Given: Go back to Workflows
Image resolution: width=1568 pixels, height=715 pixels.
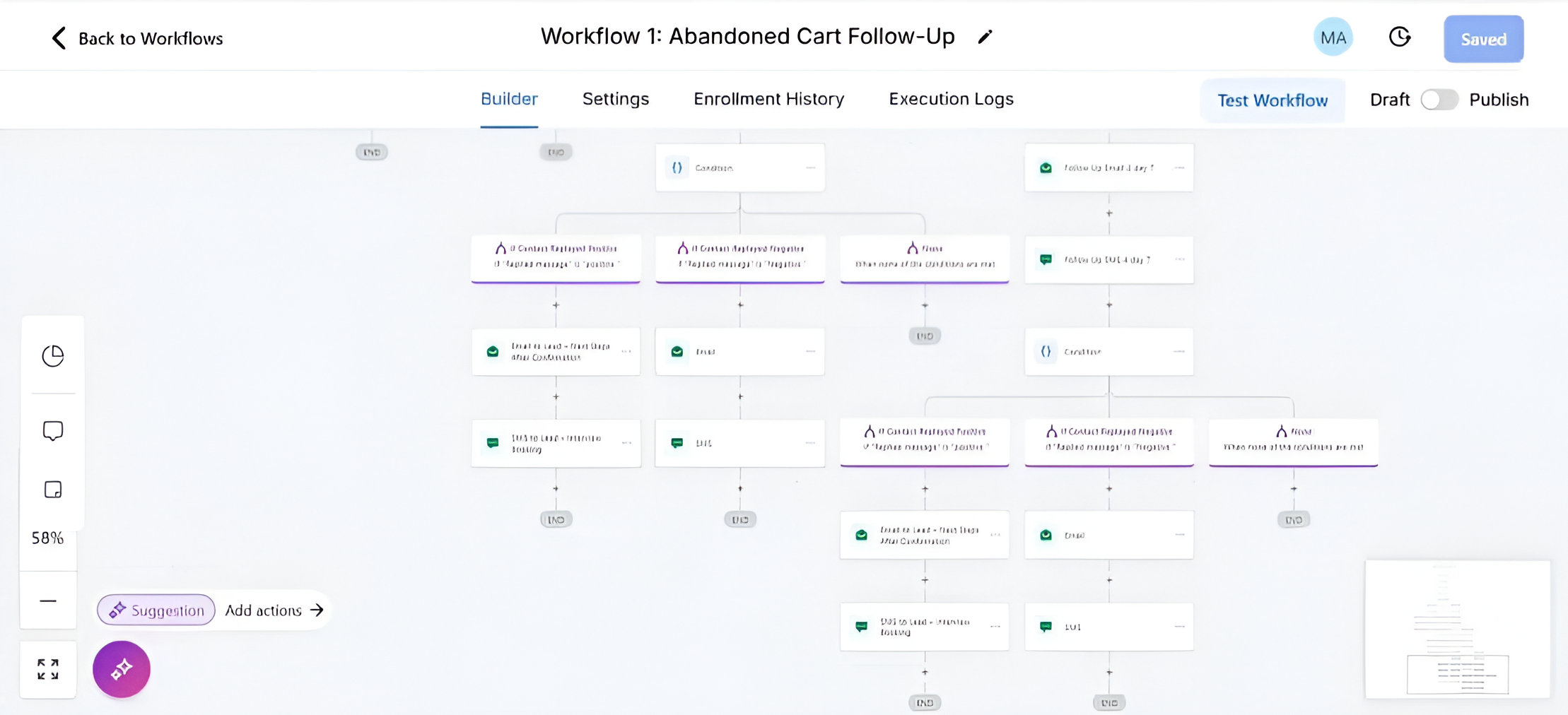Looking at the screenshot, I should [137, 38].
